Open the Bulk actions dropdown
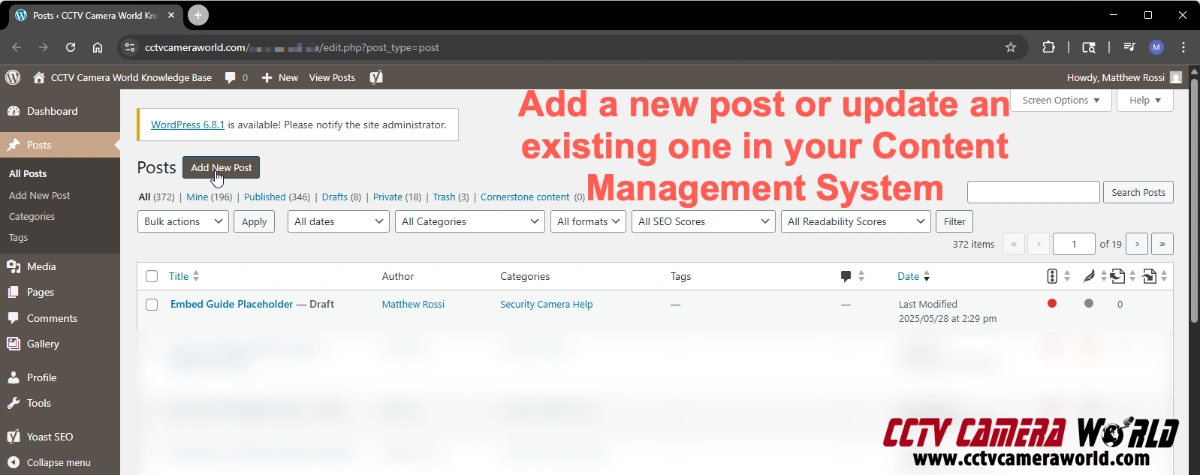 tap(183, 222)
